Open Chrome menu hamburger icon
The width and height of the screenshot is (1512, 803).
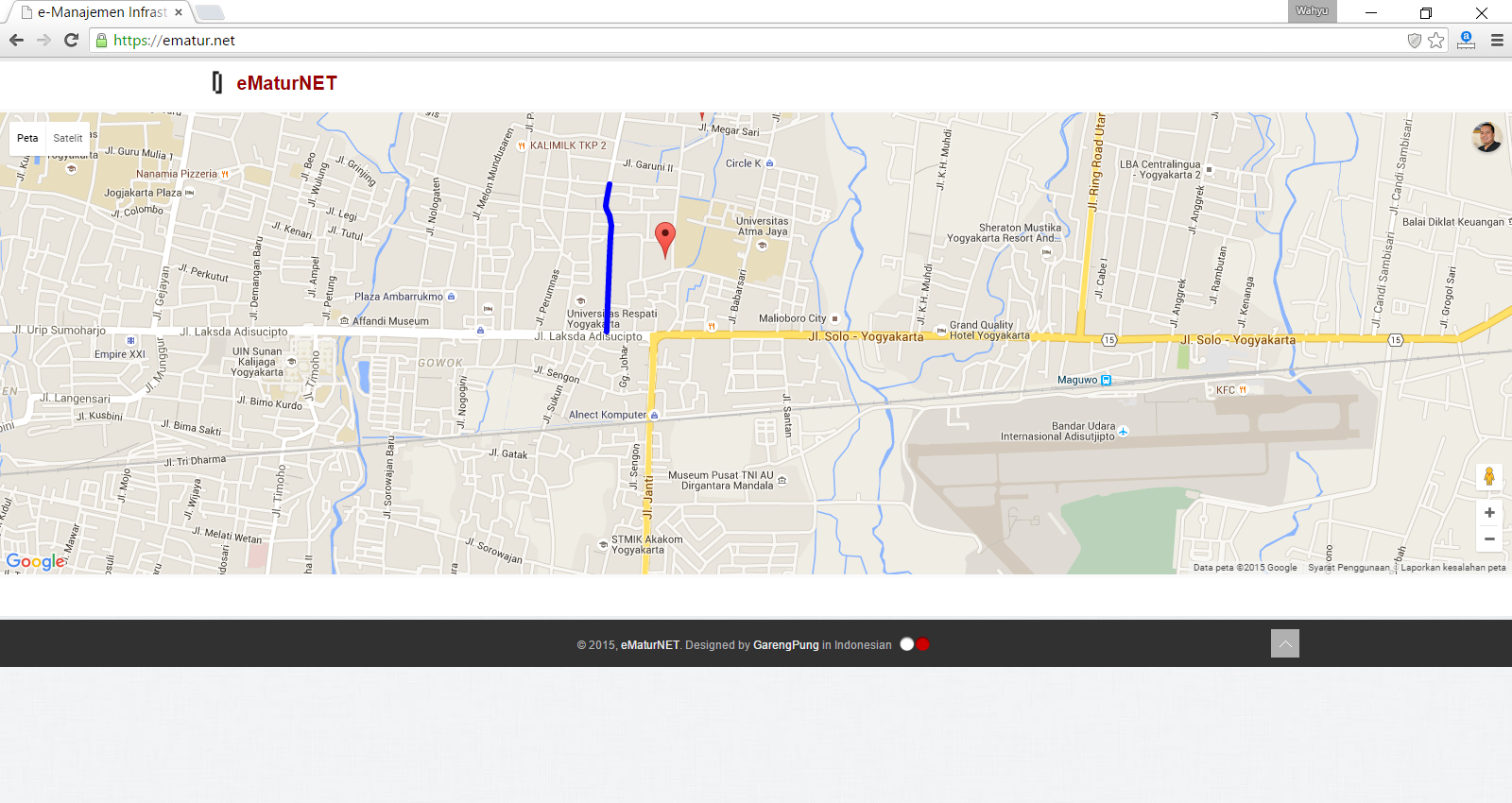pyautogui.click(x=1497, y=40)
